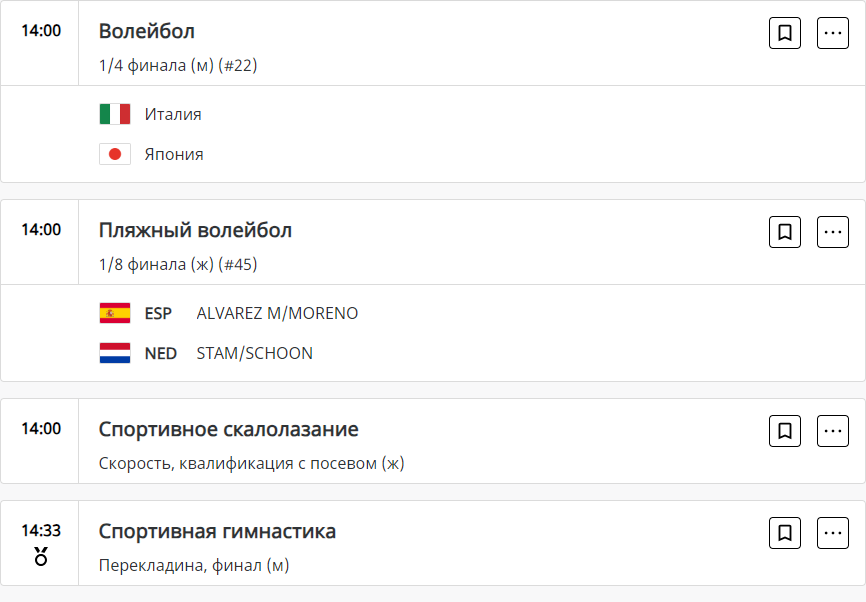Save Спортивная гимнастика event with bookmark icon

coord(785,533)
